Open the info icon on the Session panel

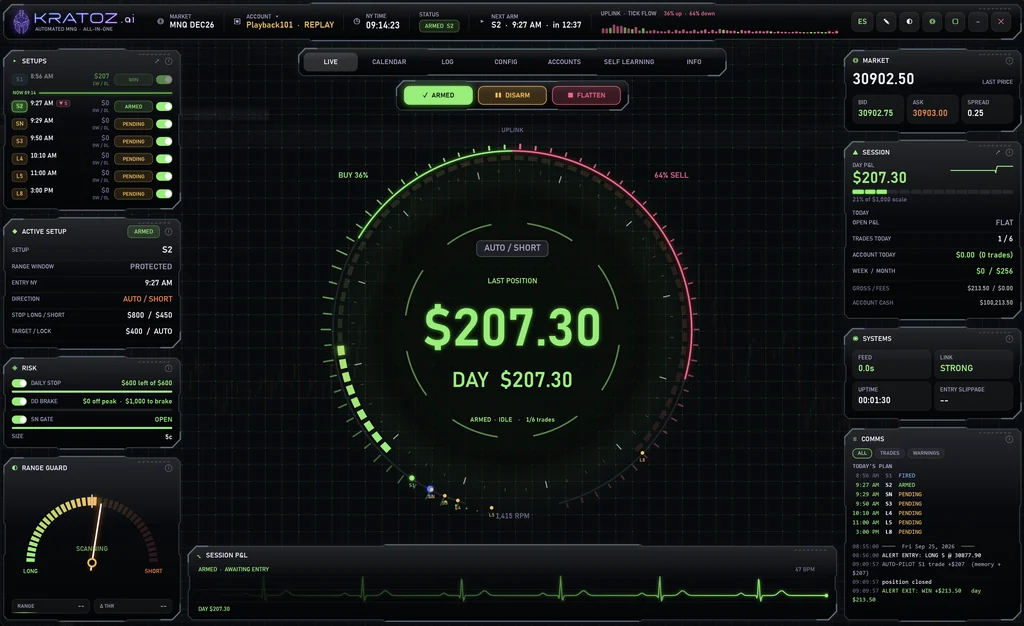(x=1009, y=152)
